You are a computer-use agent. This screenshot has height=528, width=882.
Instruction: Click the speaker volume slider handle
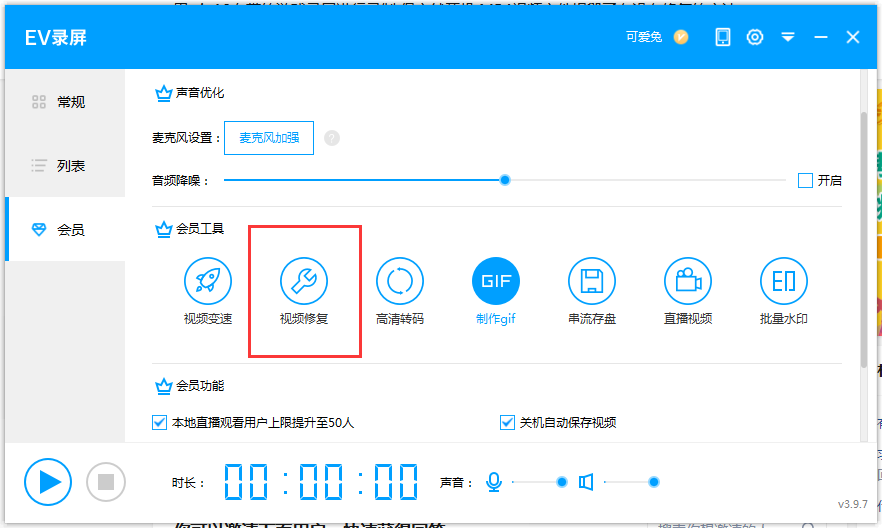(x=654, y=482)
